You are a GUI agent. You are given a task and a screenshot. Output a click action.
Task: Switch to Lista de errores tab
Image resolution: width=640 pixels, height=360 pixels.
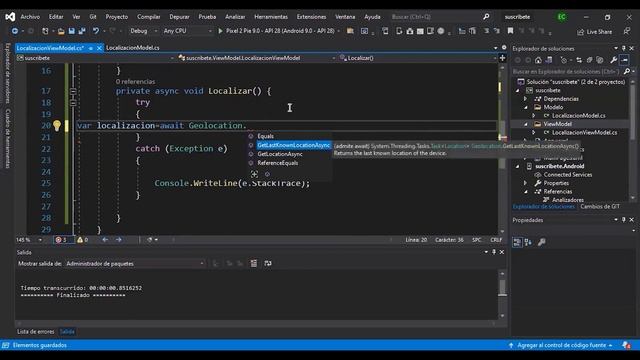[x=36, y=331]
